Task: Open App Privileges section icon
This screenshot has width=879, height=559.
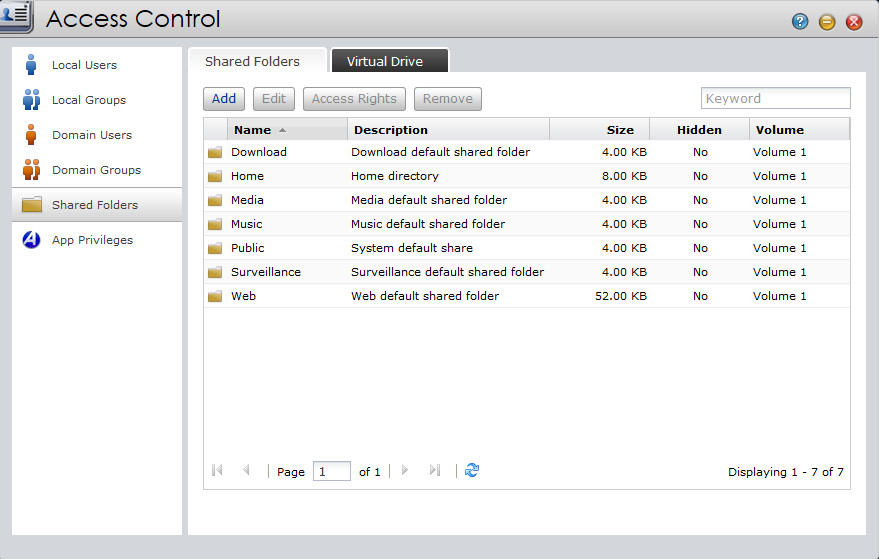Action: coord(31,240)
